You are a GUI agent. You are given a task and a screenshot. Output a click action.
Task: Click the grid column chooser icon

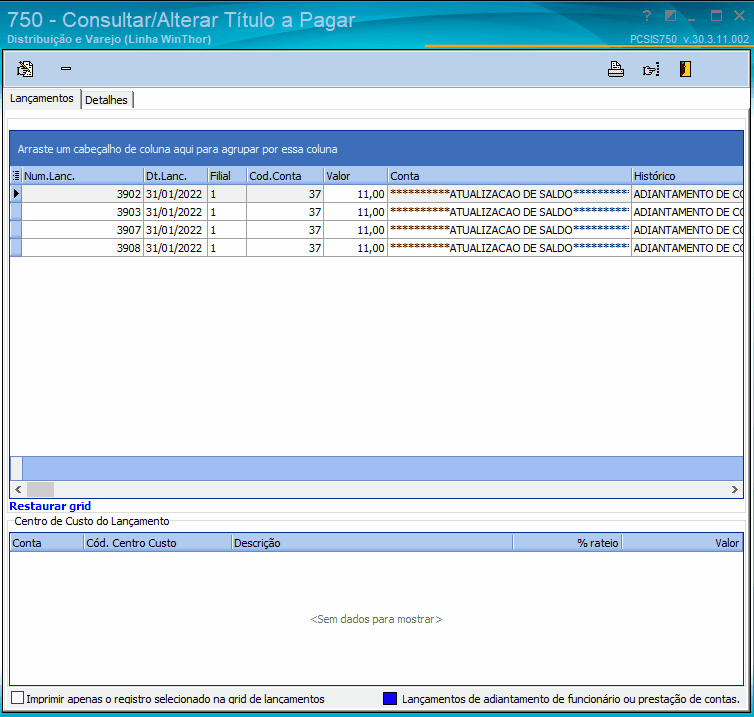point(16,176)
